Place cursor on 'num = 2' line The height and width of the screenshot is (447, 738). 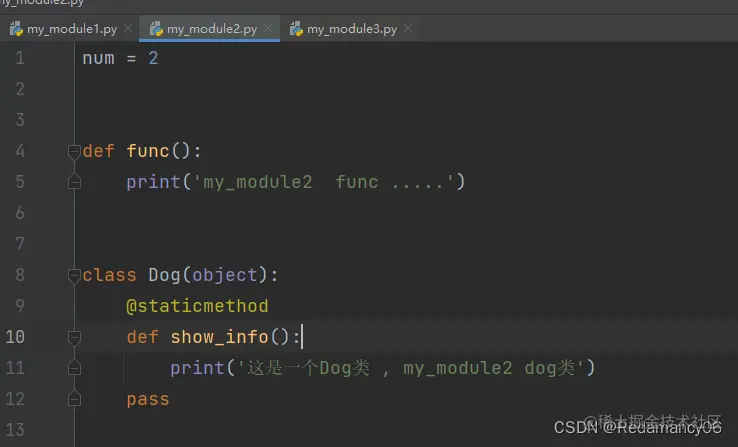(x=120, y=58)
